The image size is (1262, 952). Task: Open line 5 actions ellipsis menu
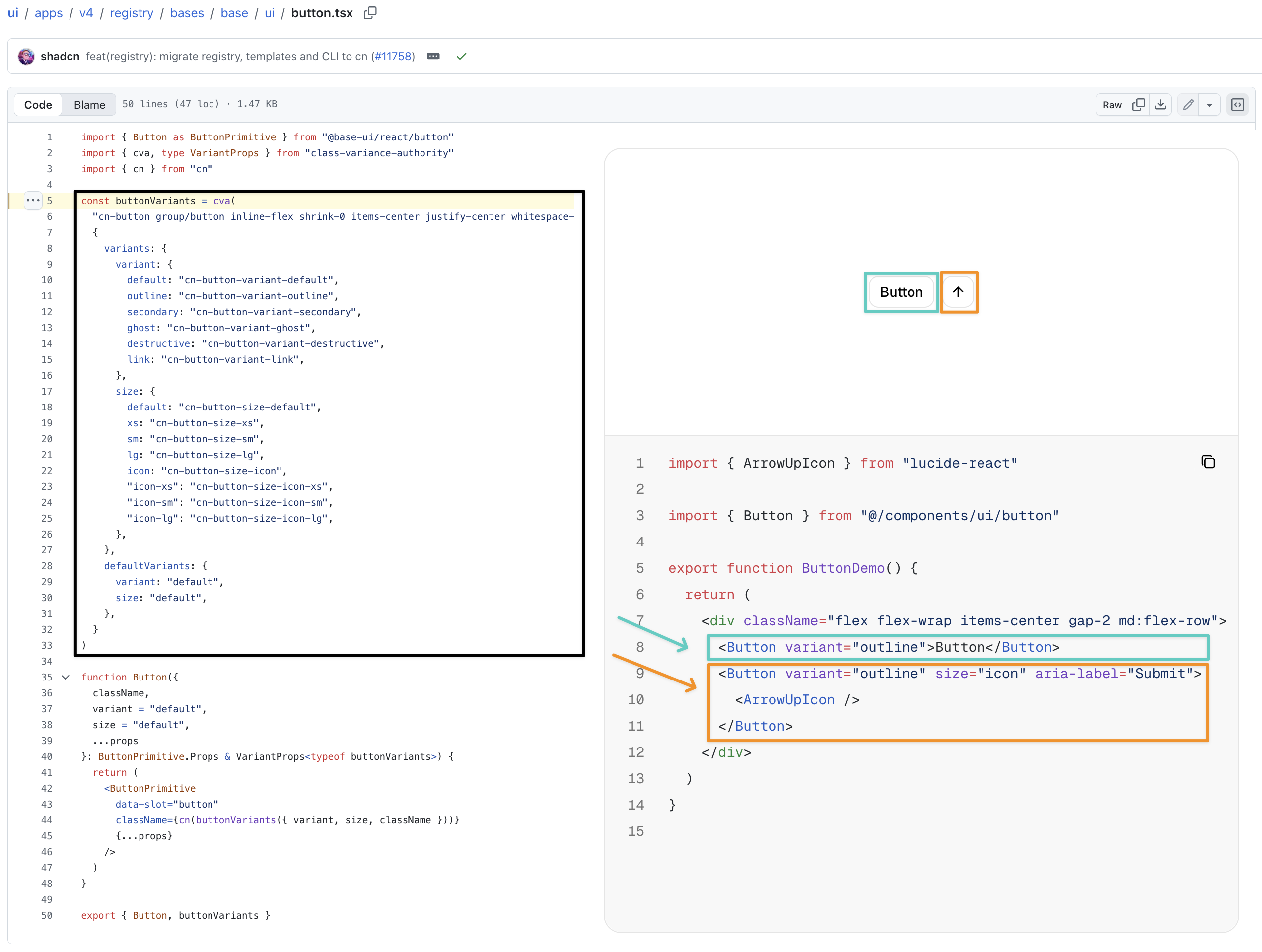click(33, 200)
